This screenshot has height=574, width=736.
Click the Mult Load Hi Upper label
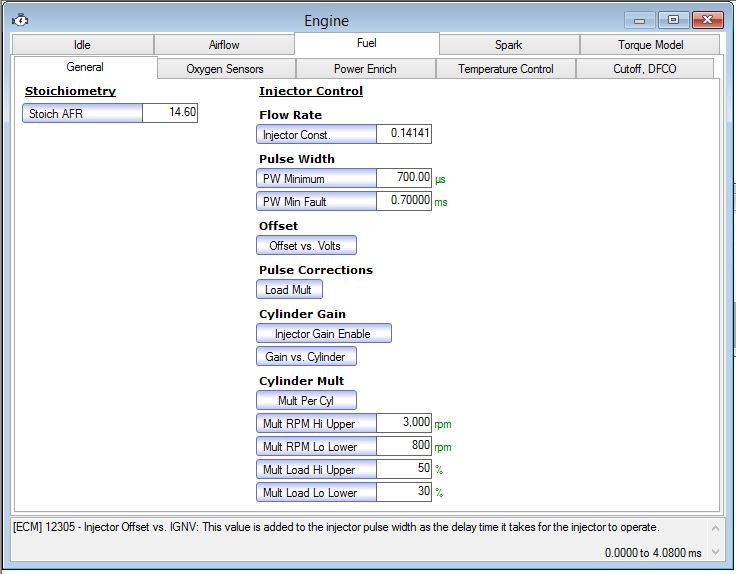pyautogui.click(x=316, y=469)
